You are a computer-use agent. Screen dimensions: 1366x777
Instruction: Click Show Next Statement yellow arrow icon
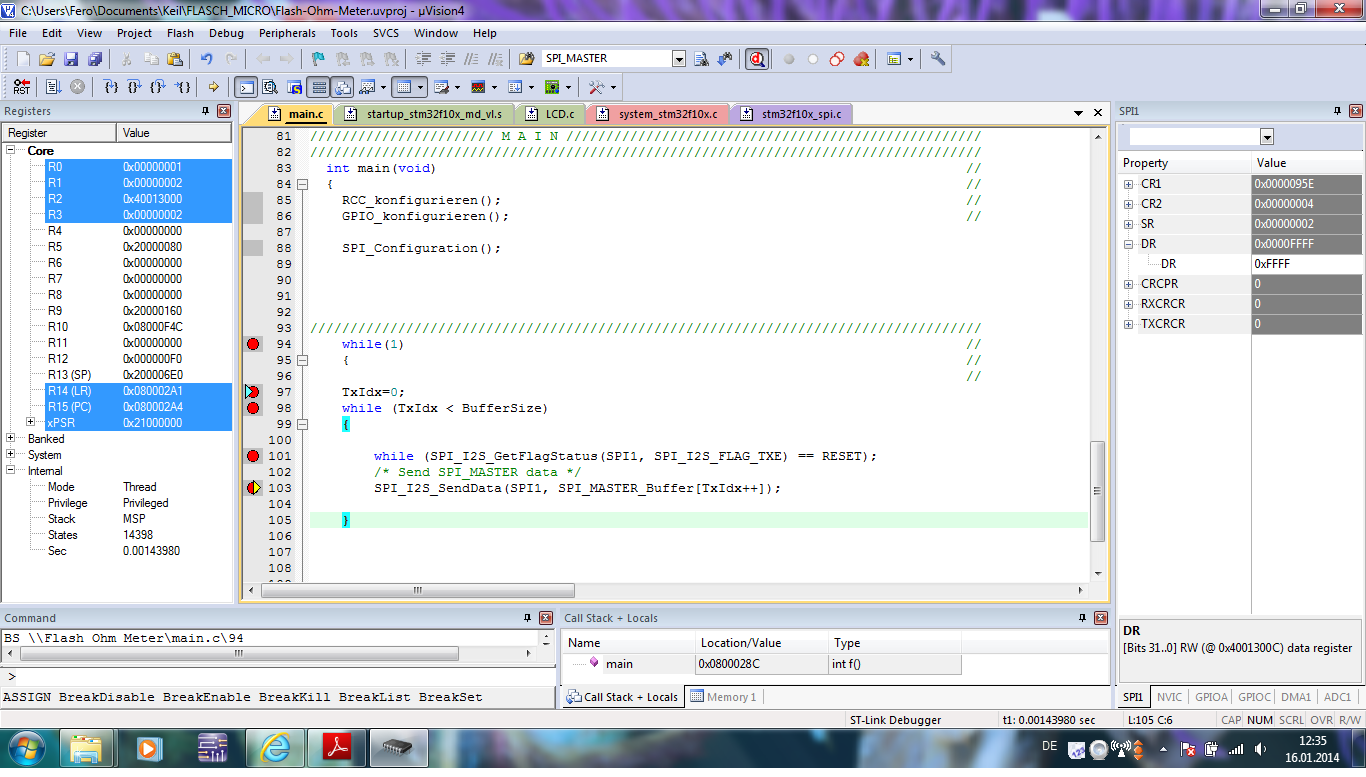(213, 87)
